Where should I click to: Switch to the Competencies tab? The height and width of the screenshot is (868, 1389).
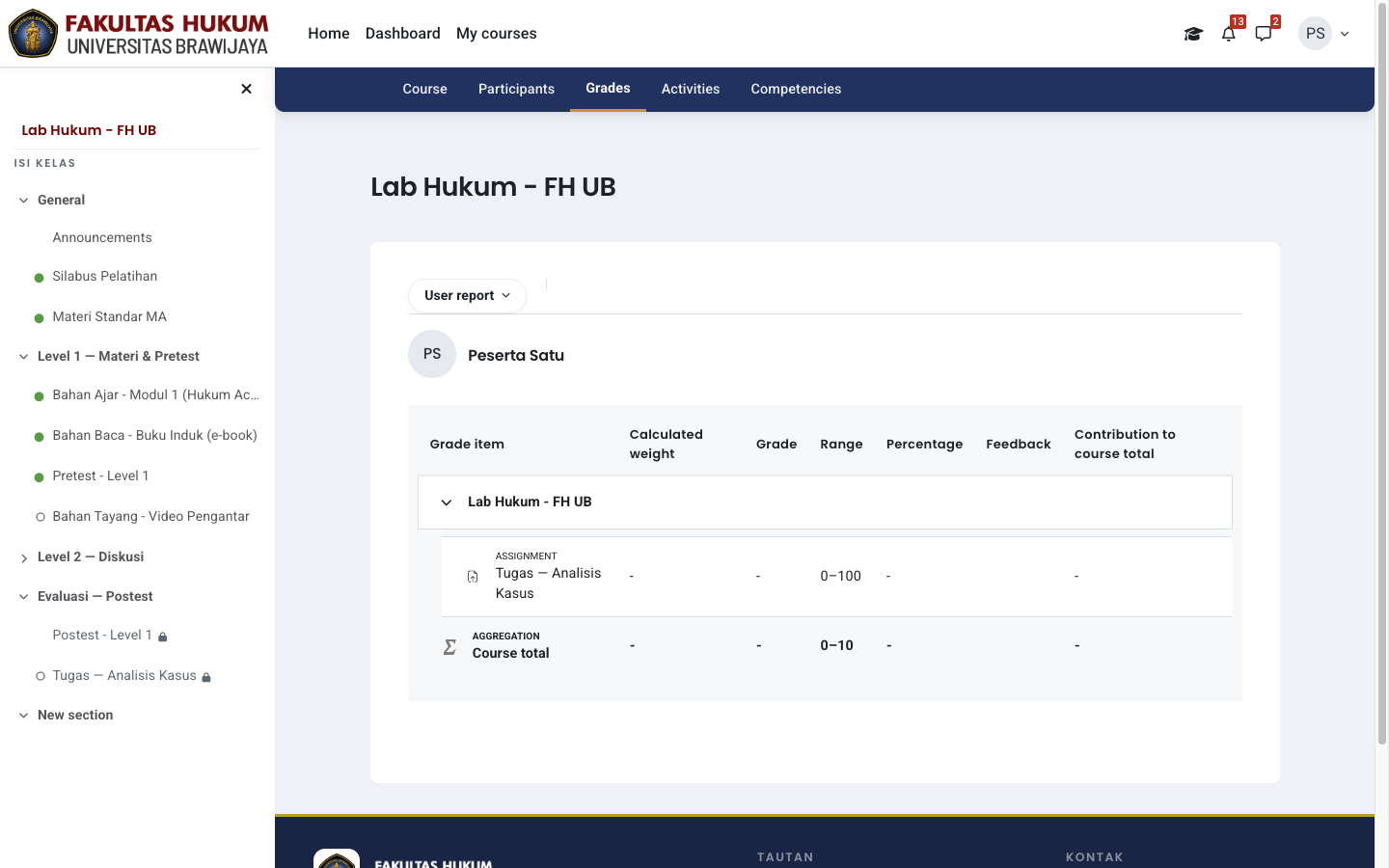coord(796,89)
